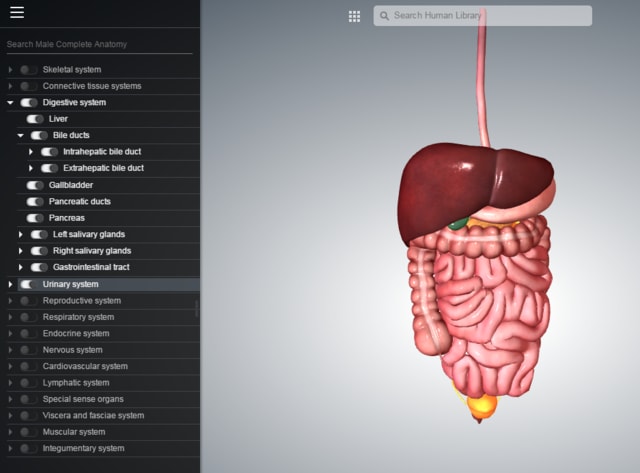Open the hamburger menu
This screenshot has height=473, width=640.
pyautogui.click(x=17, y=13)
